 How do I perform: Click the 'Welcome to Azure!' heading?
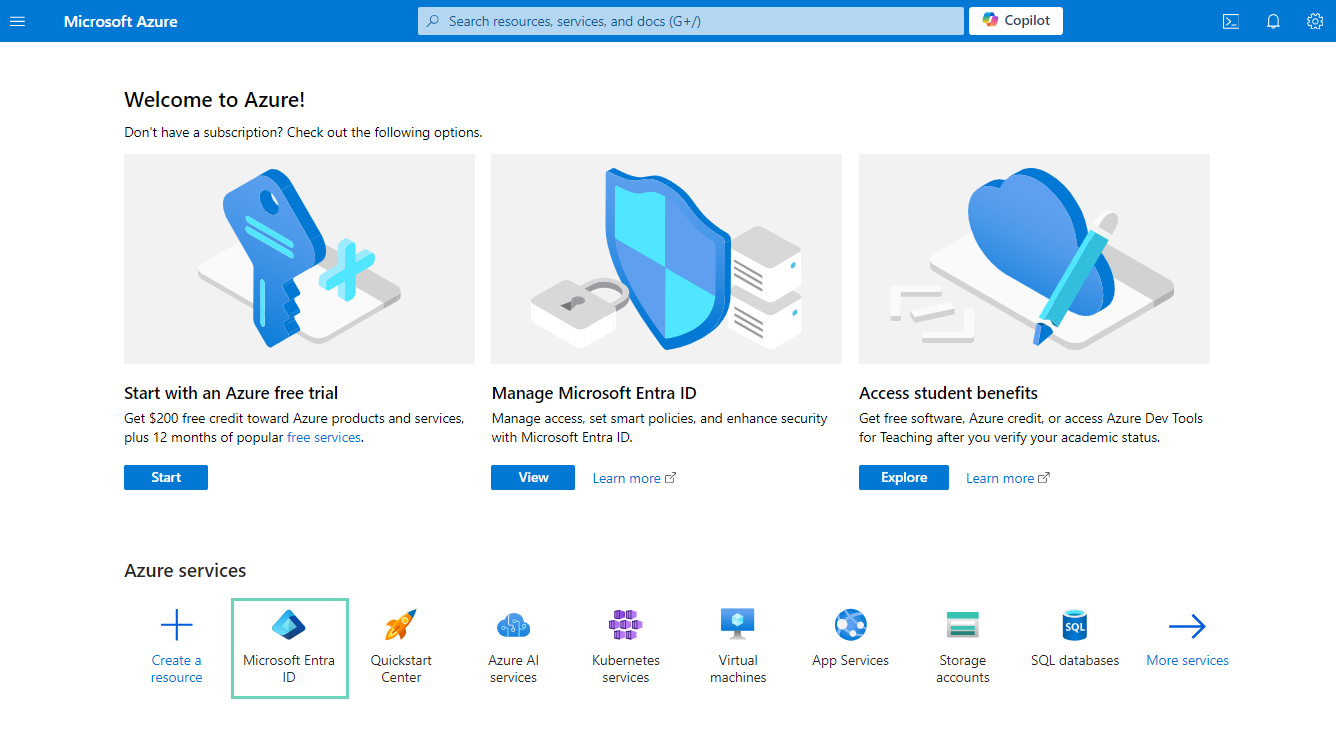tap(214, 100)
